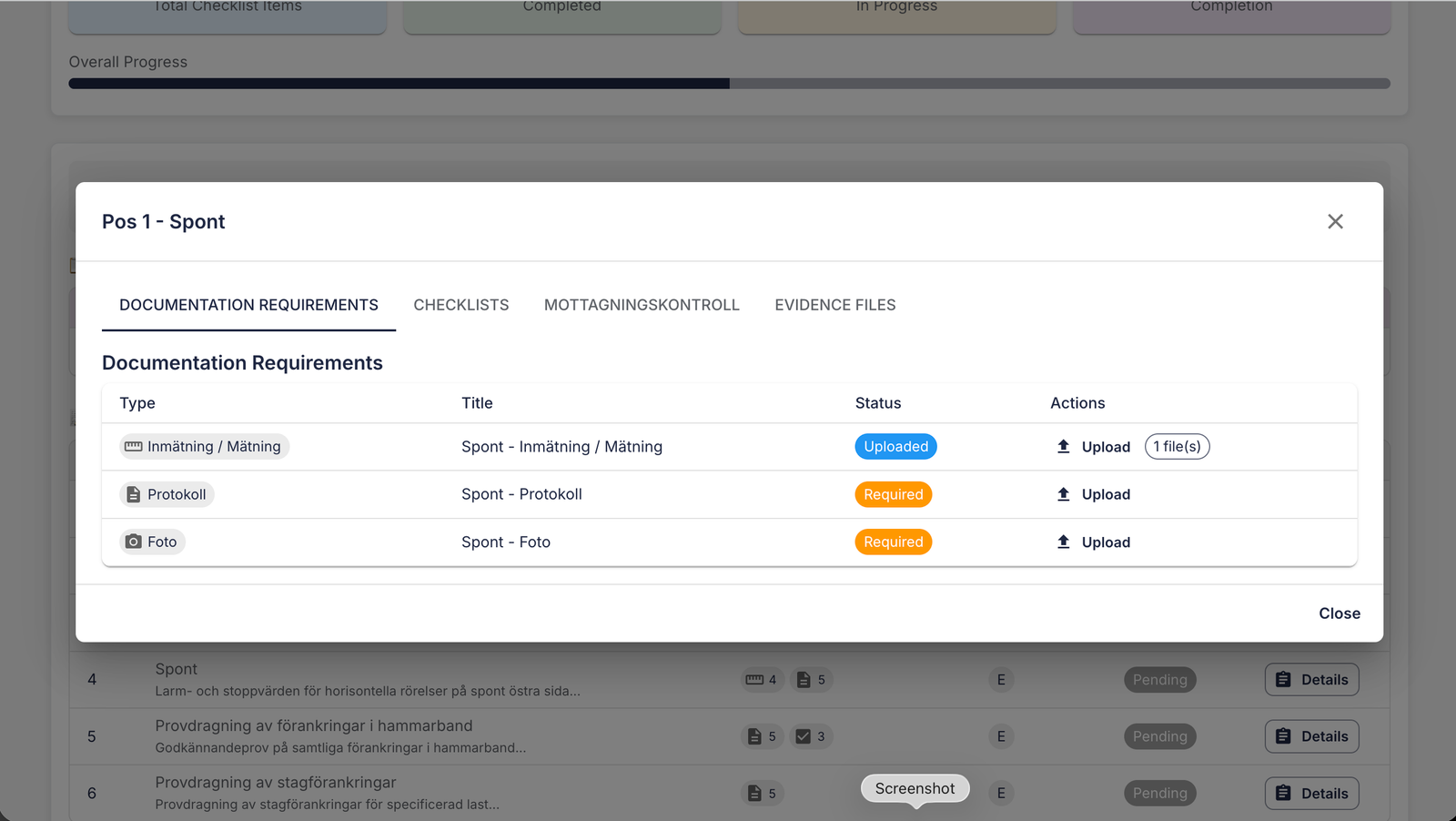Select the row text Provdragning av förankringar i hammarband

click(314, 725)
